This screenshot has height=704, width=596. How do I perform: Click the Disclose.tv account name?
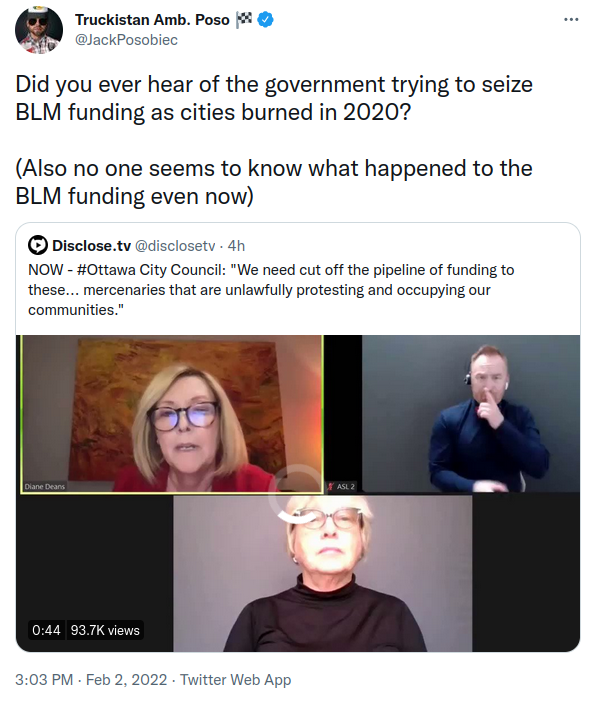click(x=92, y=246)
